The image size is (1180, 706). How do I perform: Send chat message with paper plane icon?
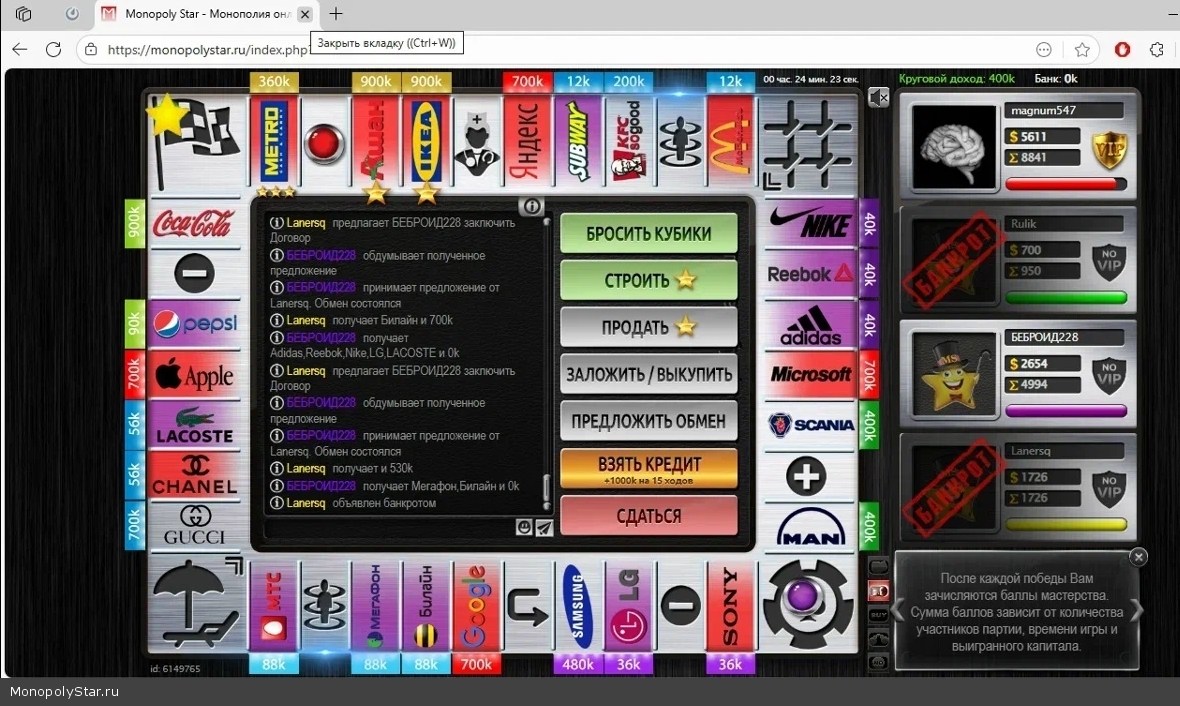click(x=544, y=528)
